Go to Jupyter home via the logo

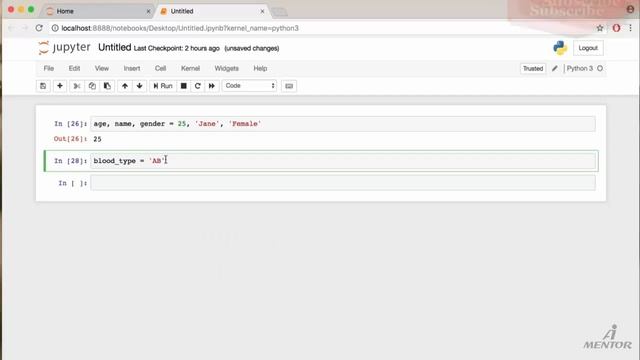pyautogui.click(x=64, y=48)
